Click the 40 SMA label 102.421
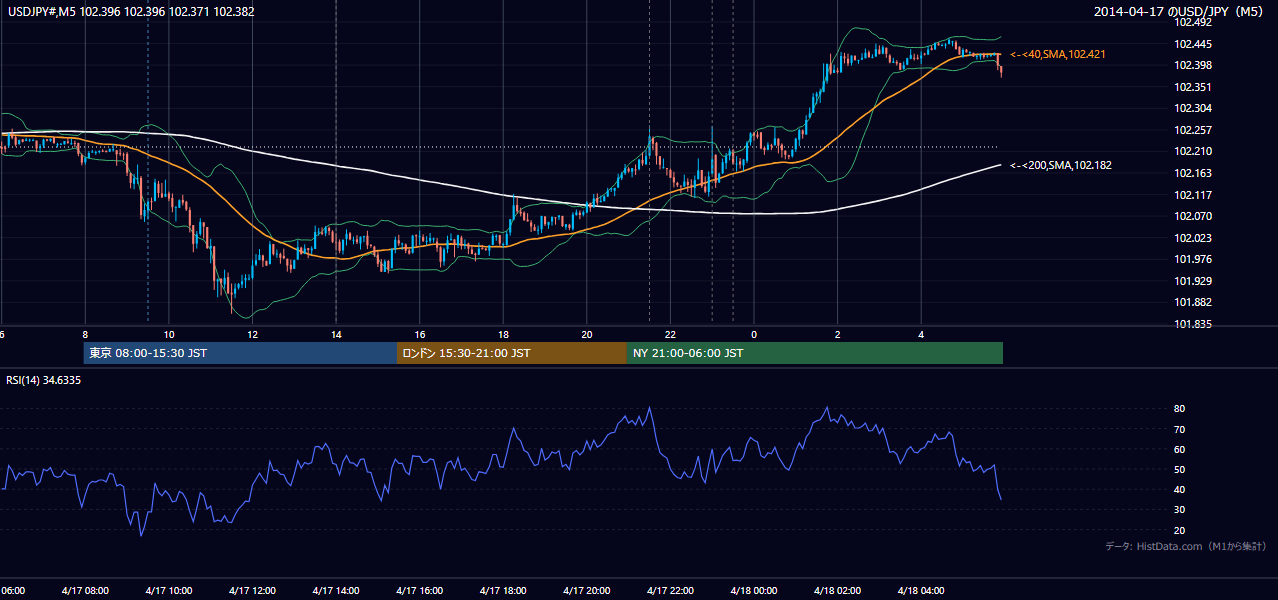This screenshot has height=600, width=1278. 1058,54
